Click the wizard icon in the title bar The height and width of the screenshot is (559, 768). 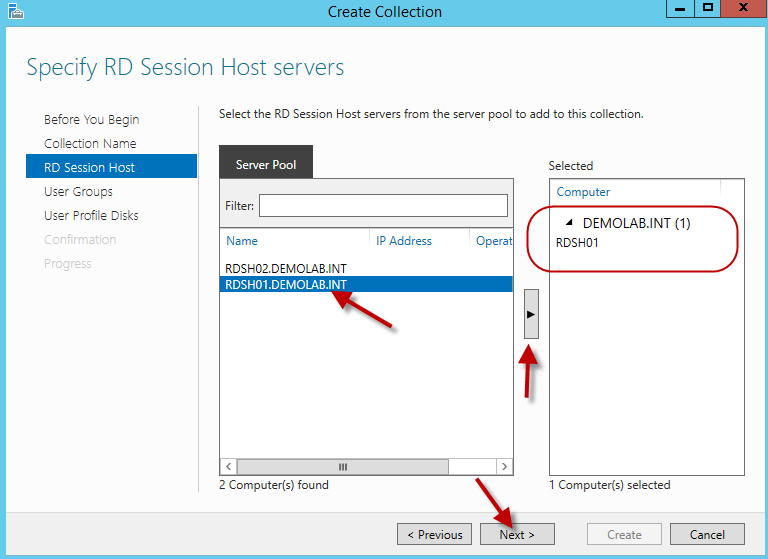coord(13,12)
